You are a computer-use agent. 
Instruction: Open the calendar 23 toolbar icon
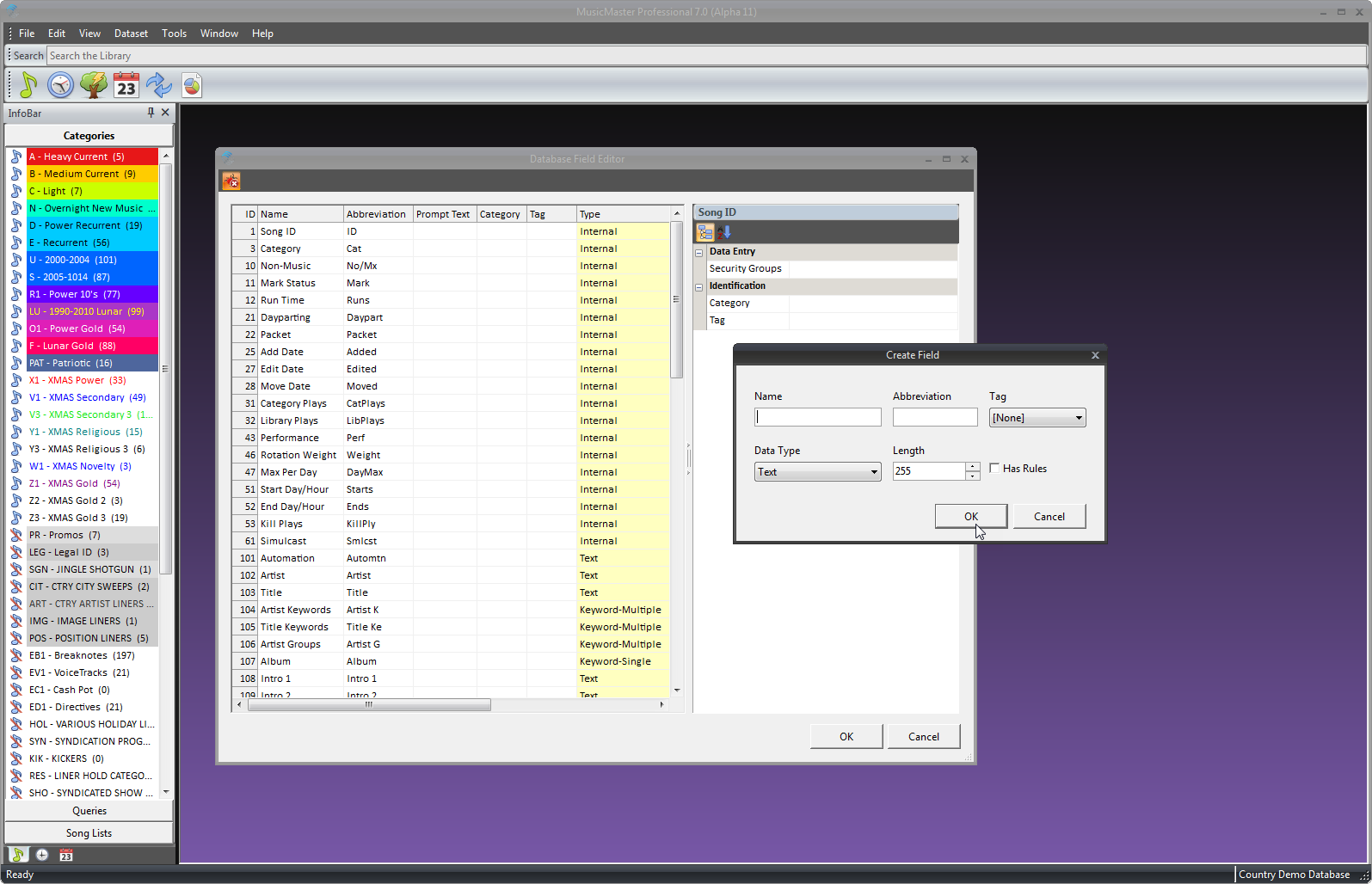[126, 85]
